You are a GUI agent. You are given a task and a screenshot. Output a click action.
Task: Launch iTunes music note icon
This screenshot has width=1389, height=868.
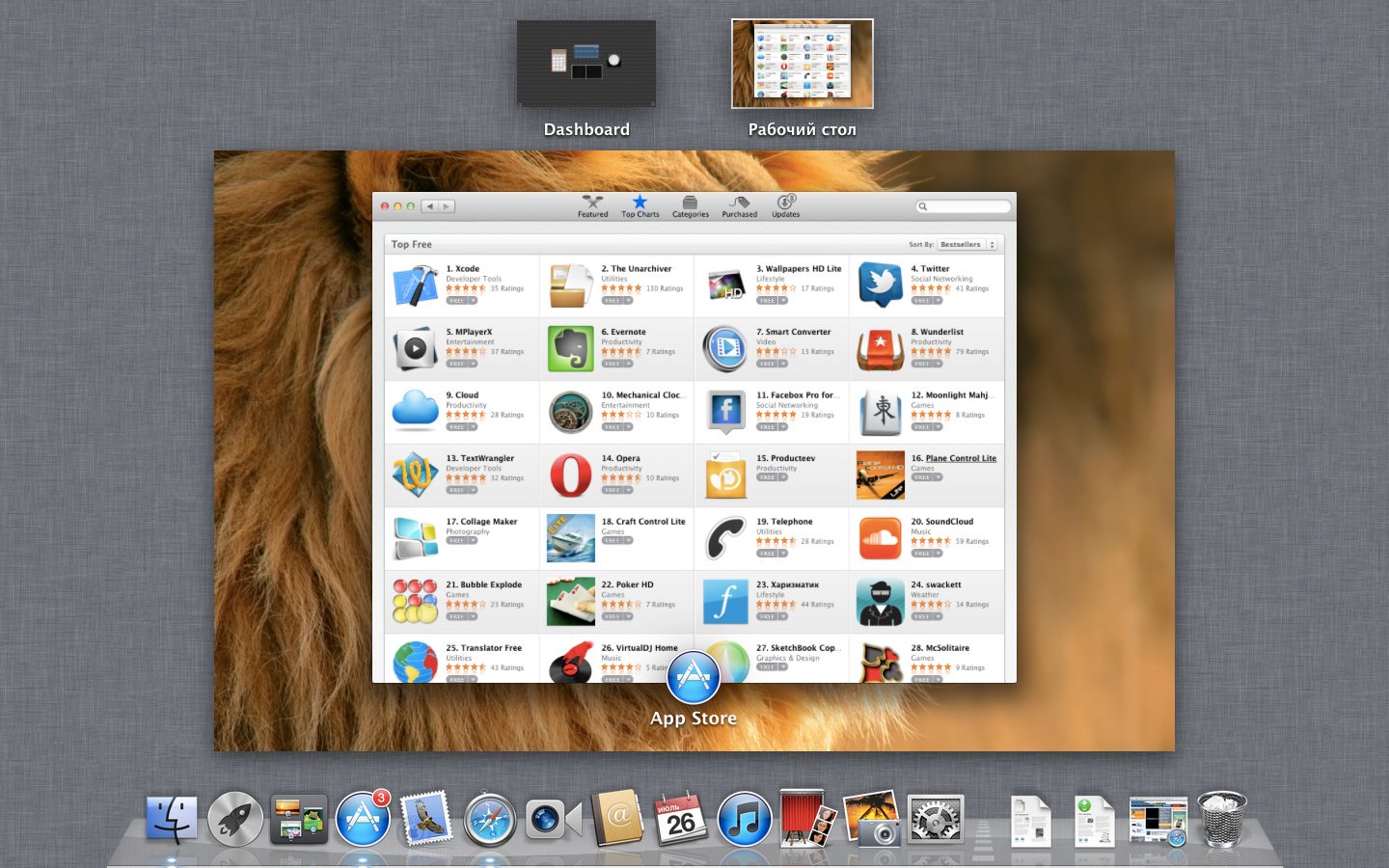[x=744, y=819]
